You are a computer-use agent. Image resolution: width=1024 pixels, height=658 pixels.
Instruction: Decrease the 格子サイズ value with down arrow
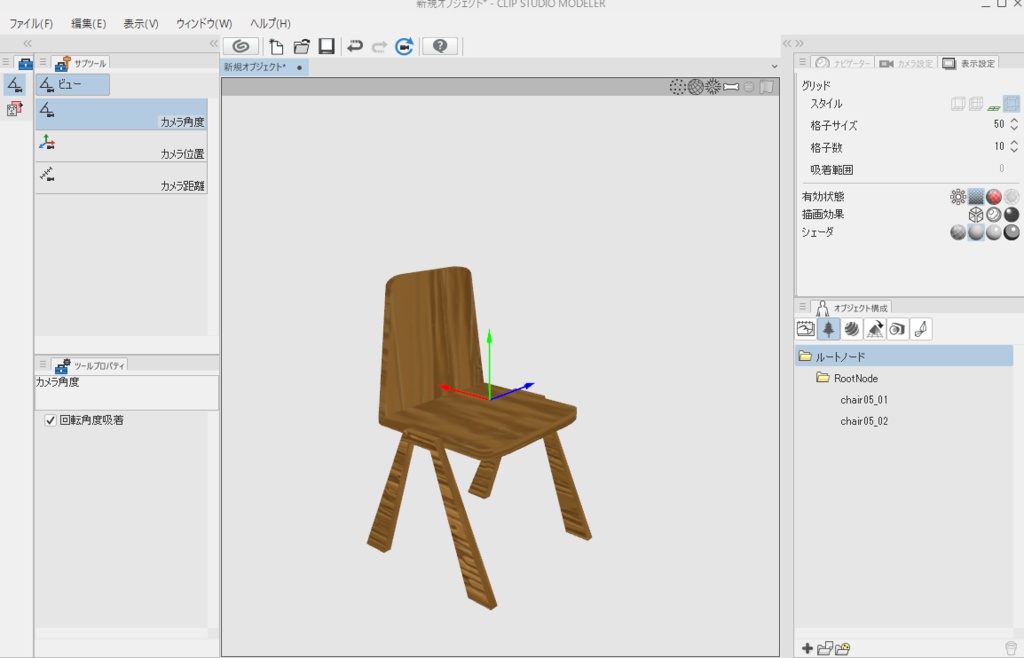pyautogui.click(x=1014, y=129)
